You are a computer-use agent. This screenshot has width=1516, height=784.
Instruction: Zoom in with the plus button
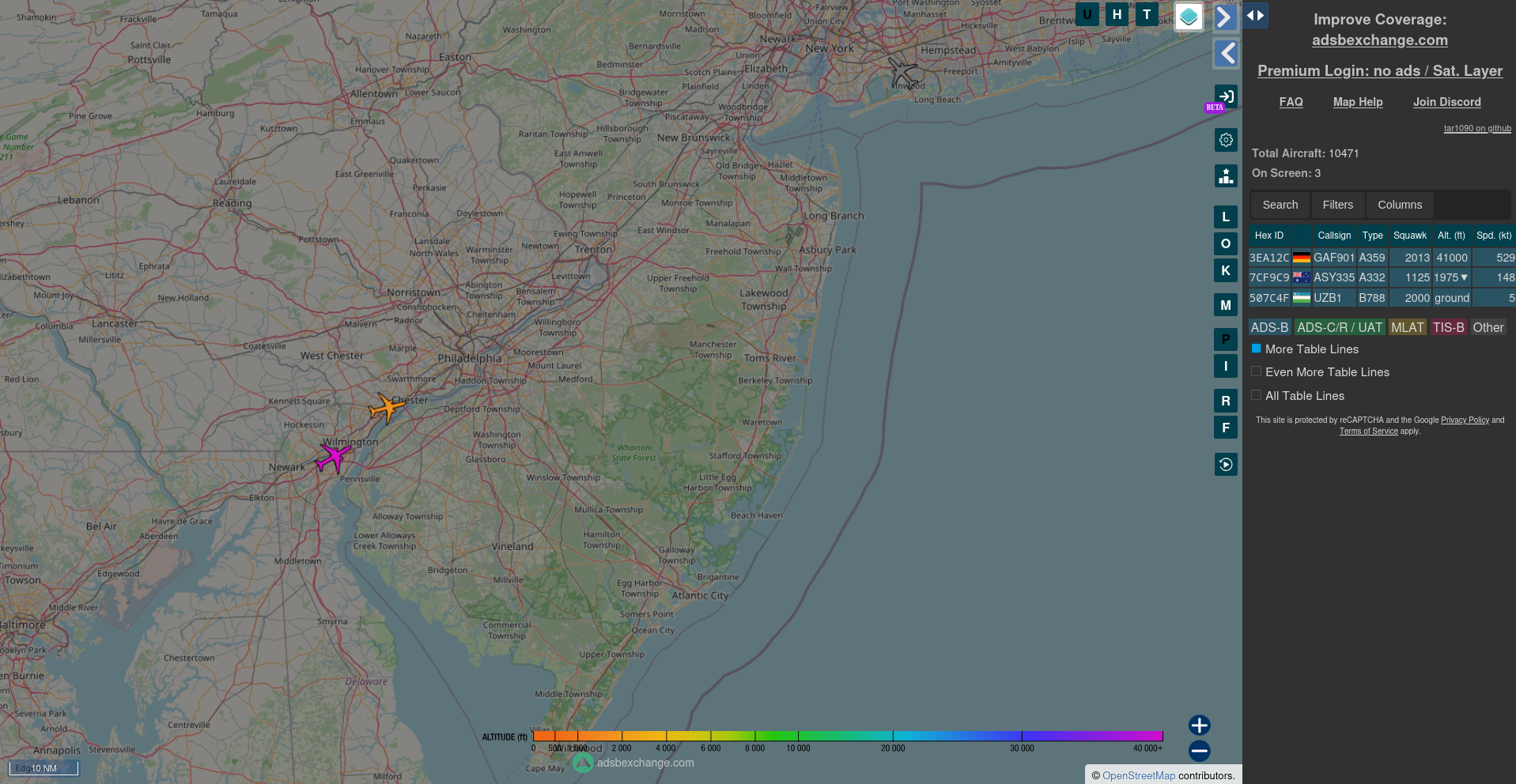[x=1200, y=725]
